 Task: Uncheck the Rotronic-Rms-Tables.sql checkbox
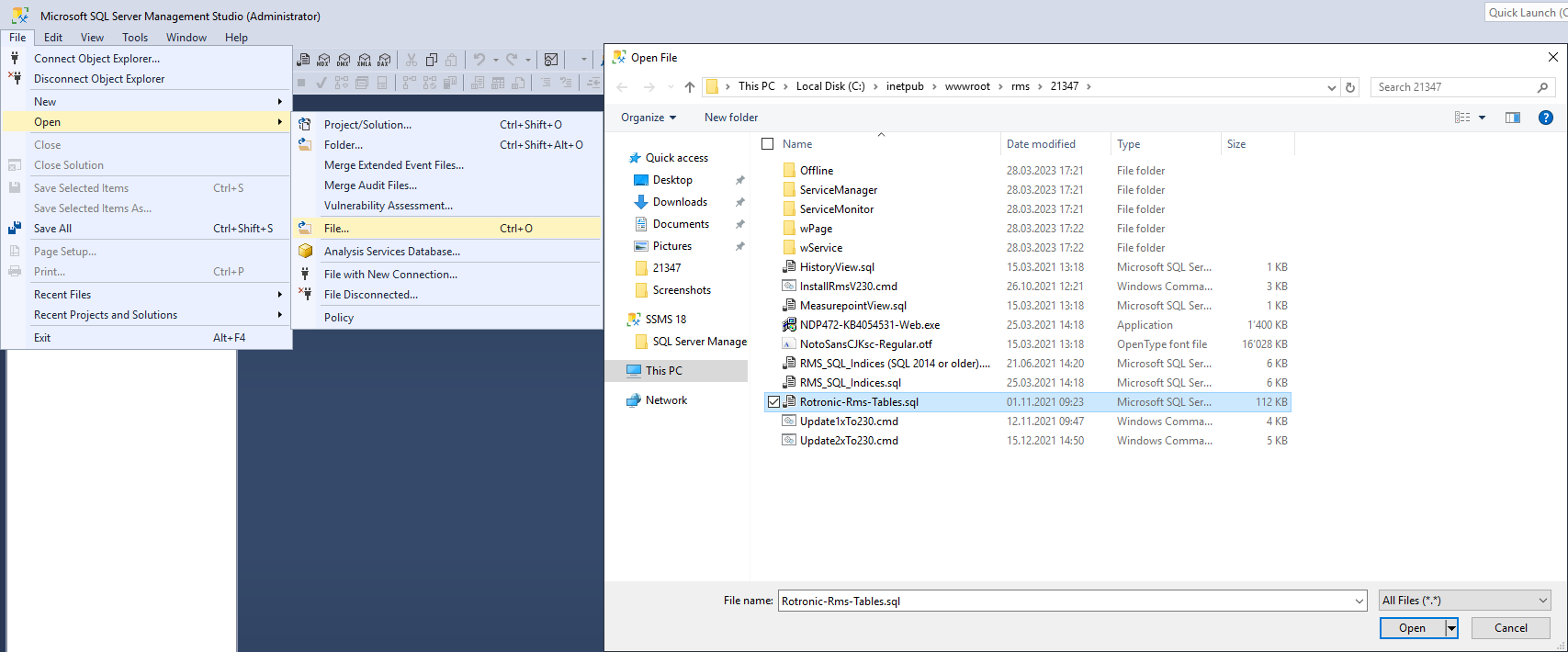773,402
